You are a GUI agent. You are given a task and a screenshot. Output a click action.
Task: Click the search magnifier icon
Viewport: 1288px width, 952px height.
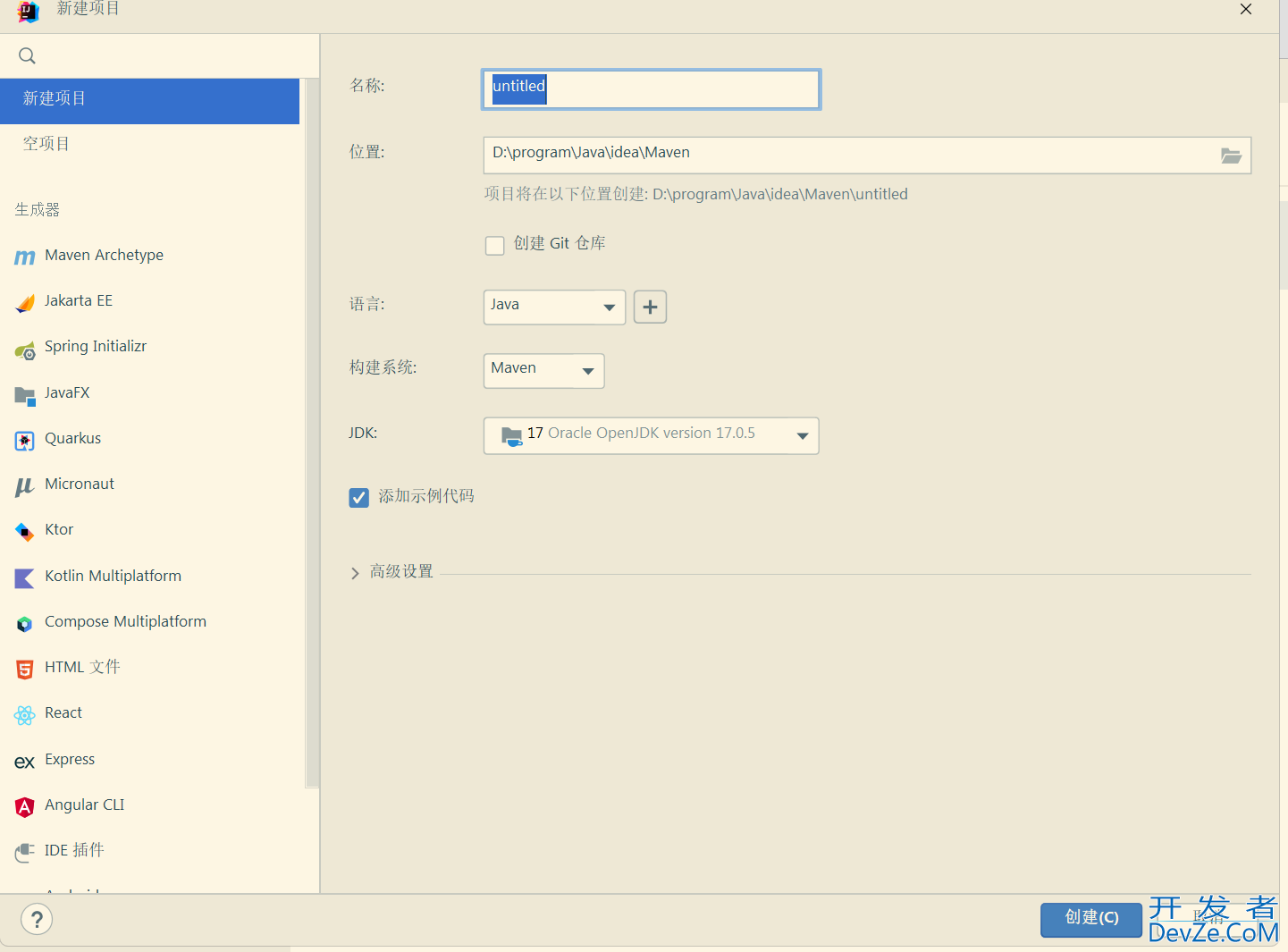click(x=27, y=55)
